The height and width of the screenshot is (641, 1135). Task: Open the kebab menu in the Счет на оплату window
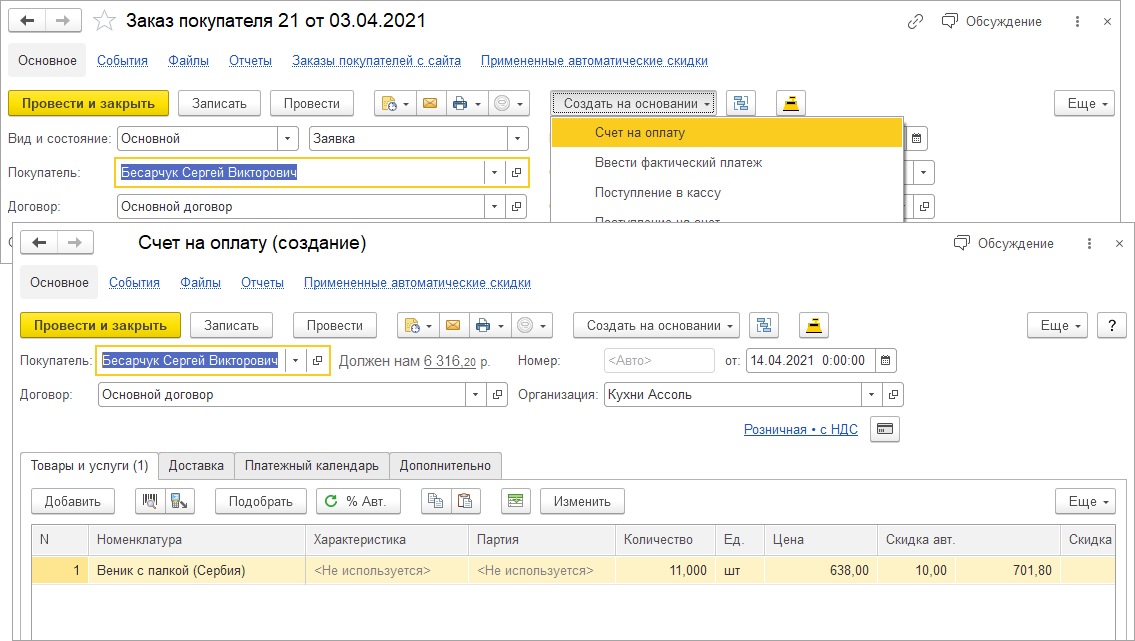click(x=1089, y=244)
